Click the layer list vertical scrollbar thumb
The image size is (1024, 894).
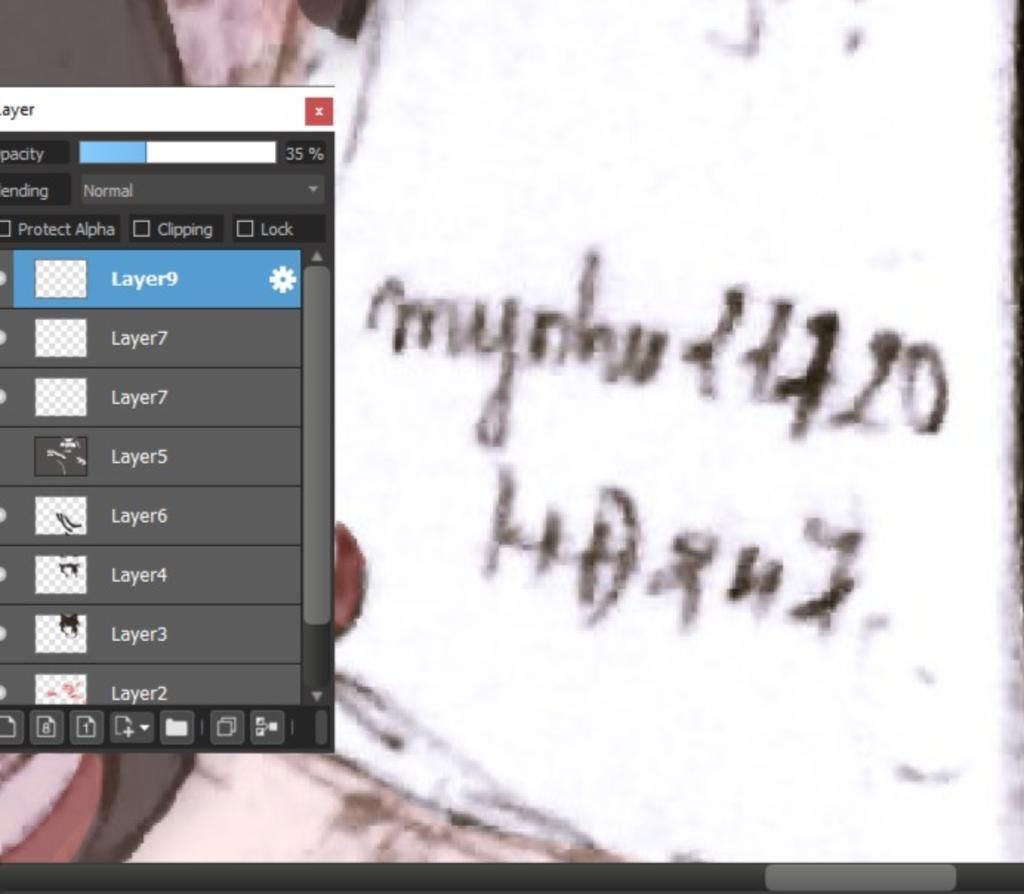(x=317, y=445)
